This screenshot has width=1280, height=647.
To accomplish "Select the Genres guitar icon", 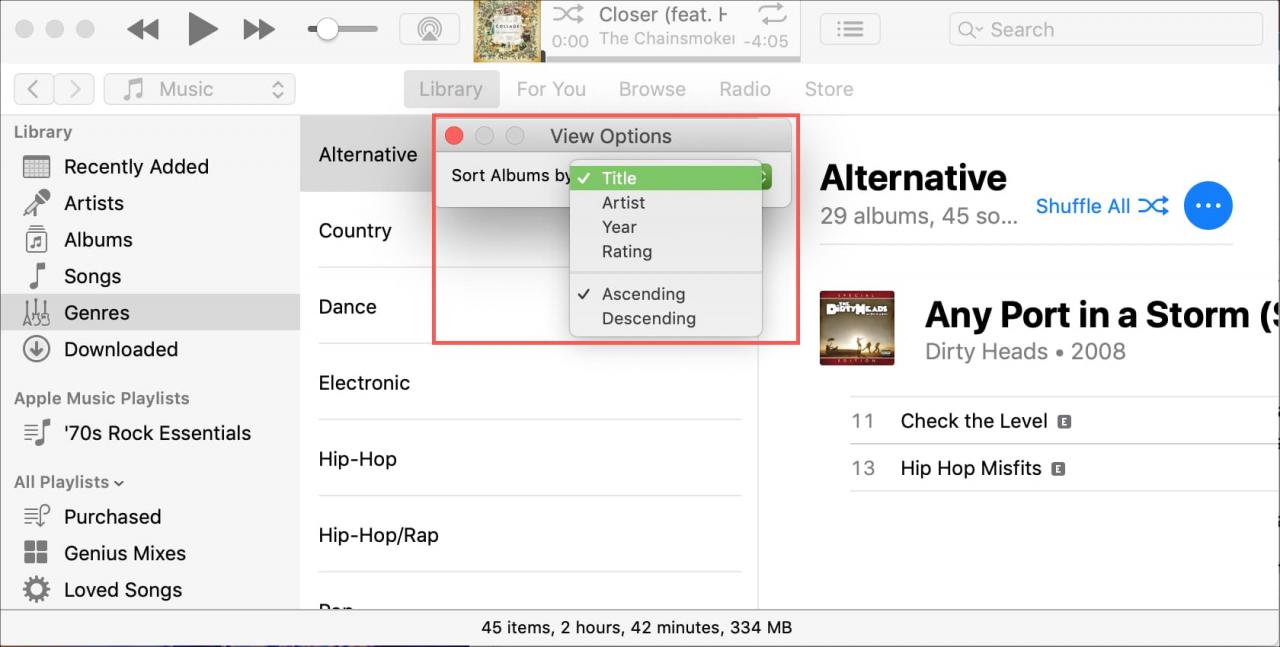I will coord(36,313).
